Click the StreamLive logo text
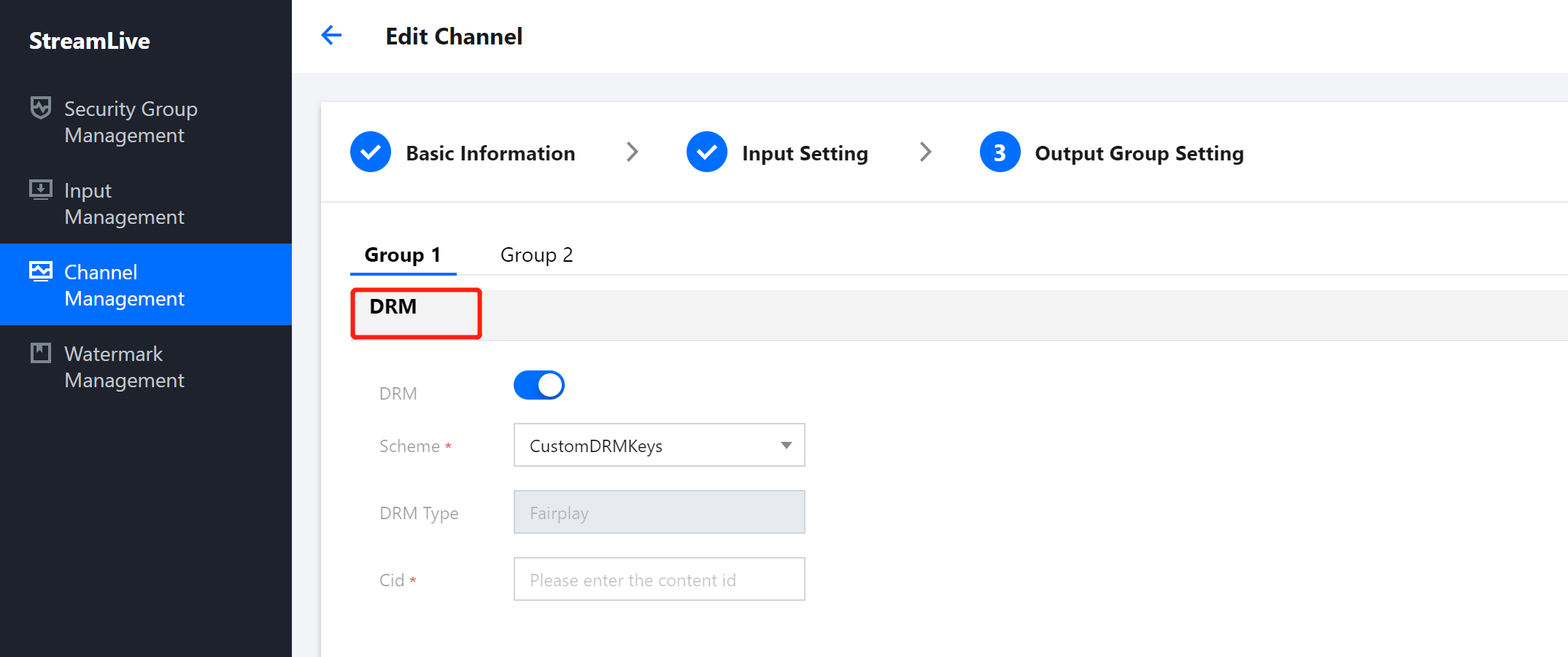Viewport: 1568px width, 657px height. point(89,41)
